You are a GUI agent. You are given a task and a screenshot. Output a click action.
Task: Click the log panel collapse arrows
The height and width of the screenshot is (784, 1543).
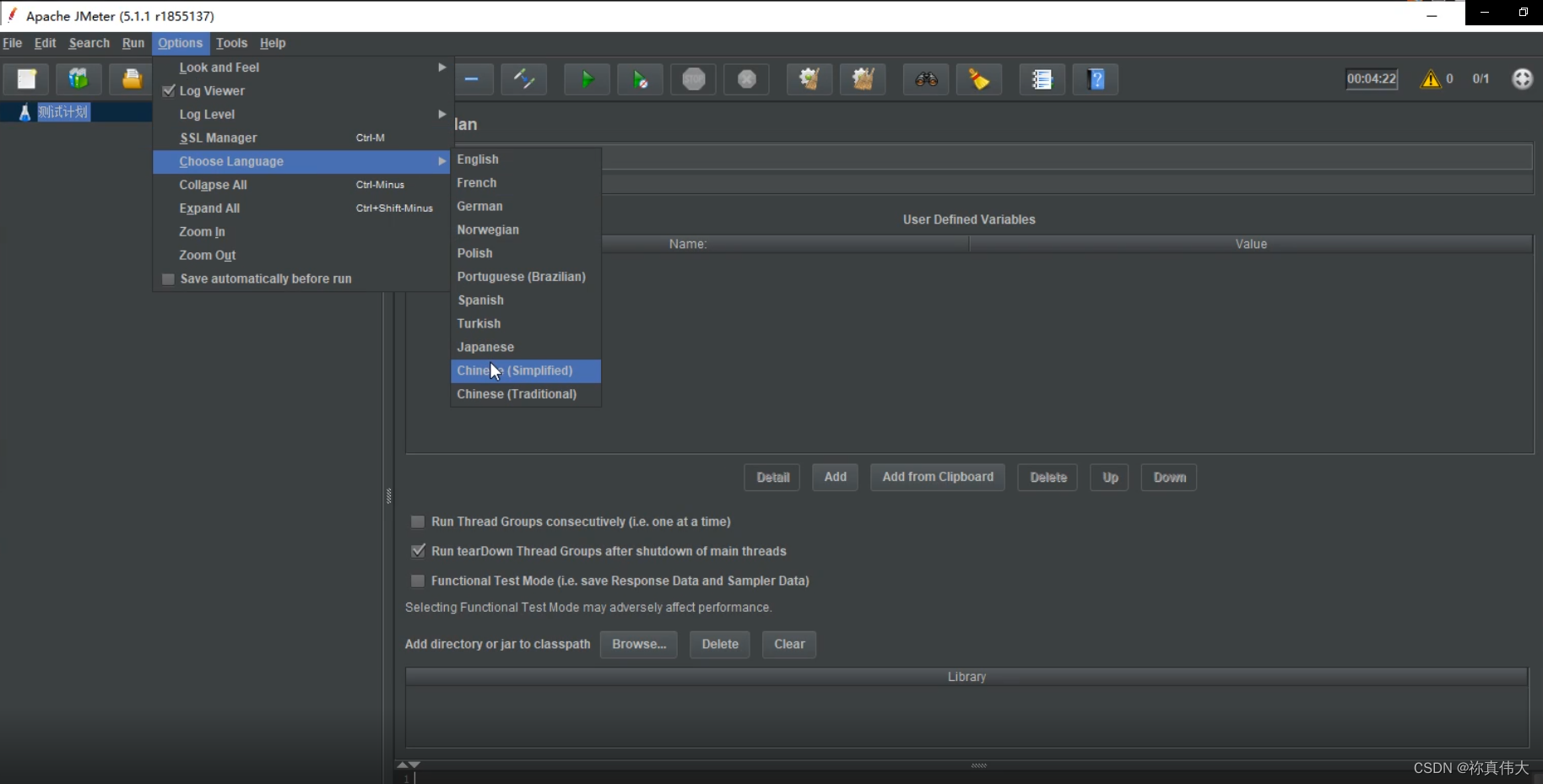409,765
